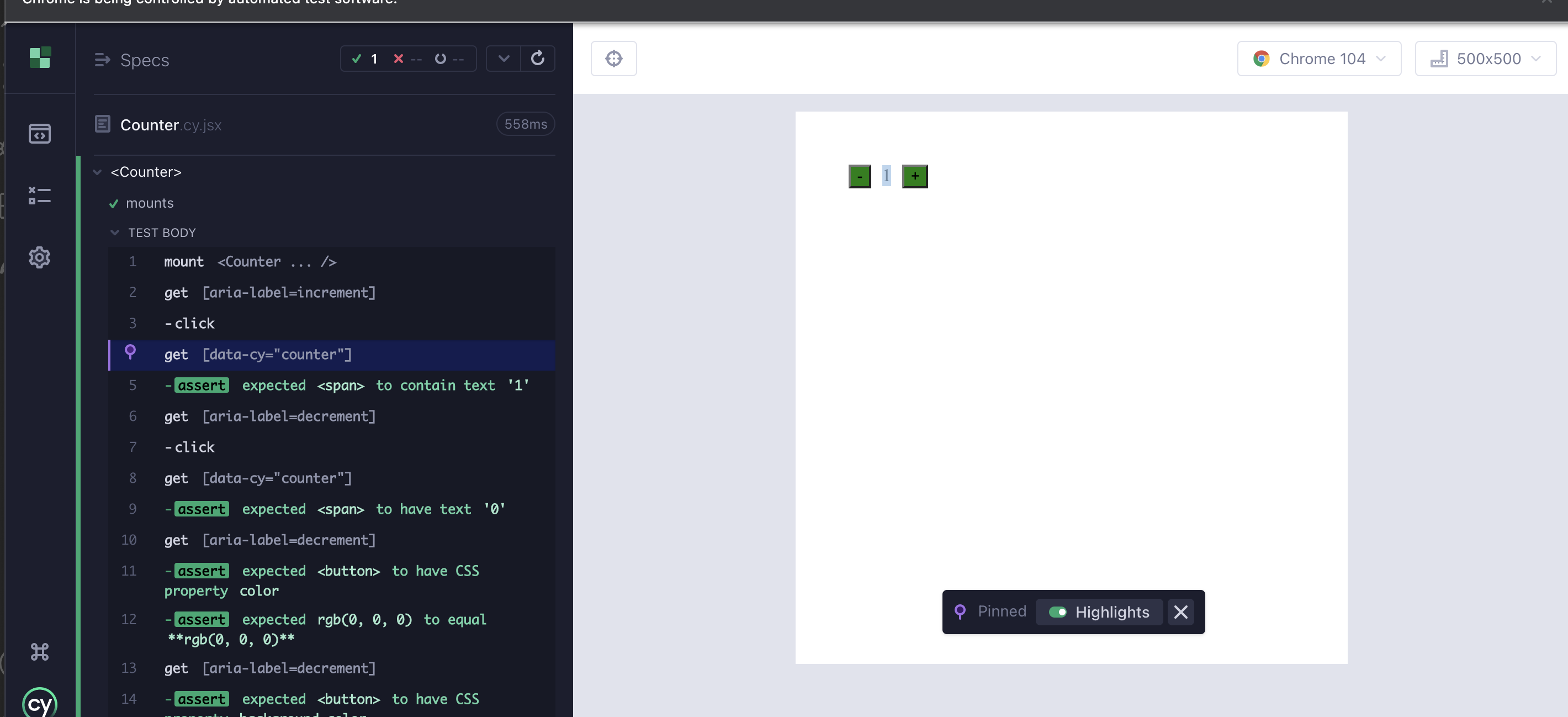Toggle the test status checkmark indicator
Screen dimensions: 1568x717
click(357, 58)
